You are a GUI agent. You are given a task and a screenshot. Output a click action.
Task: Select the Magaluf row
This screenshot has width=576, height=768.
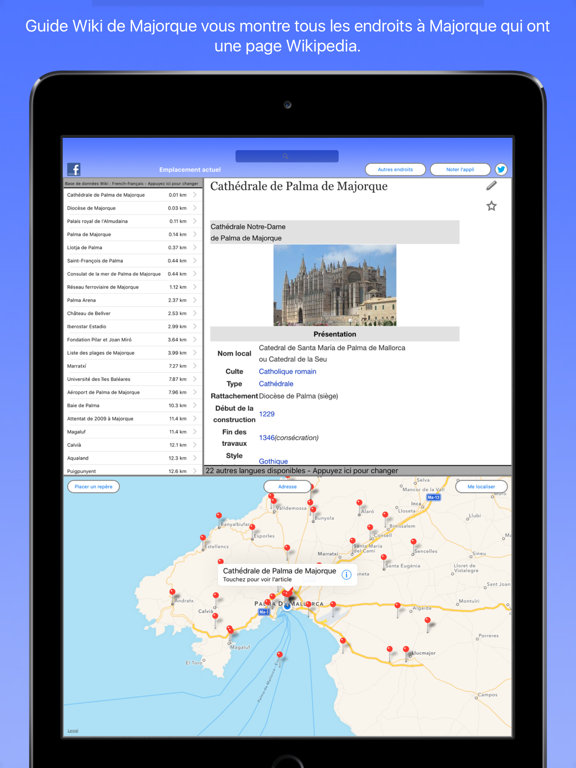pos(133,432)
